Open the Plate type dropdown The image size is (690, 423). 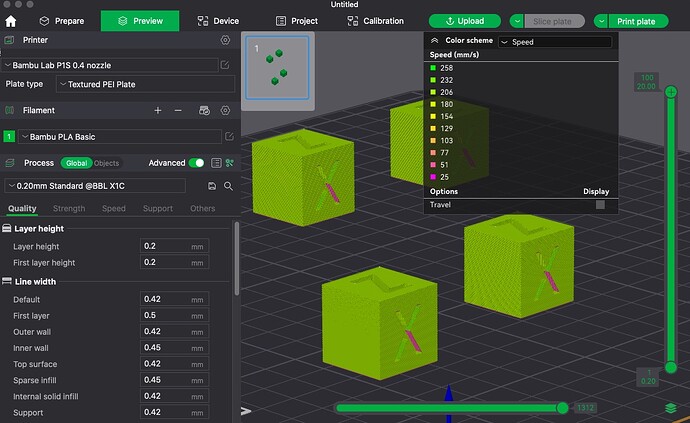coord(145,84)
